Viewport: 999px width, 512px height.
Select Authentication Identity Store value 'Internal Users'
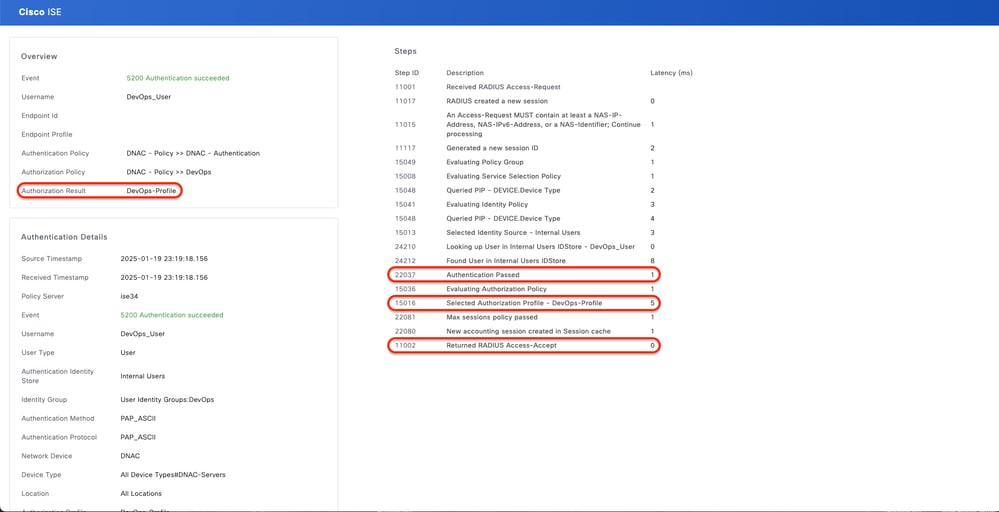point(141,376)
